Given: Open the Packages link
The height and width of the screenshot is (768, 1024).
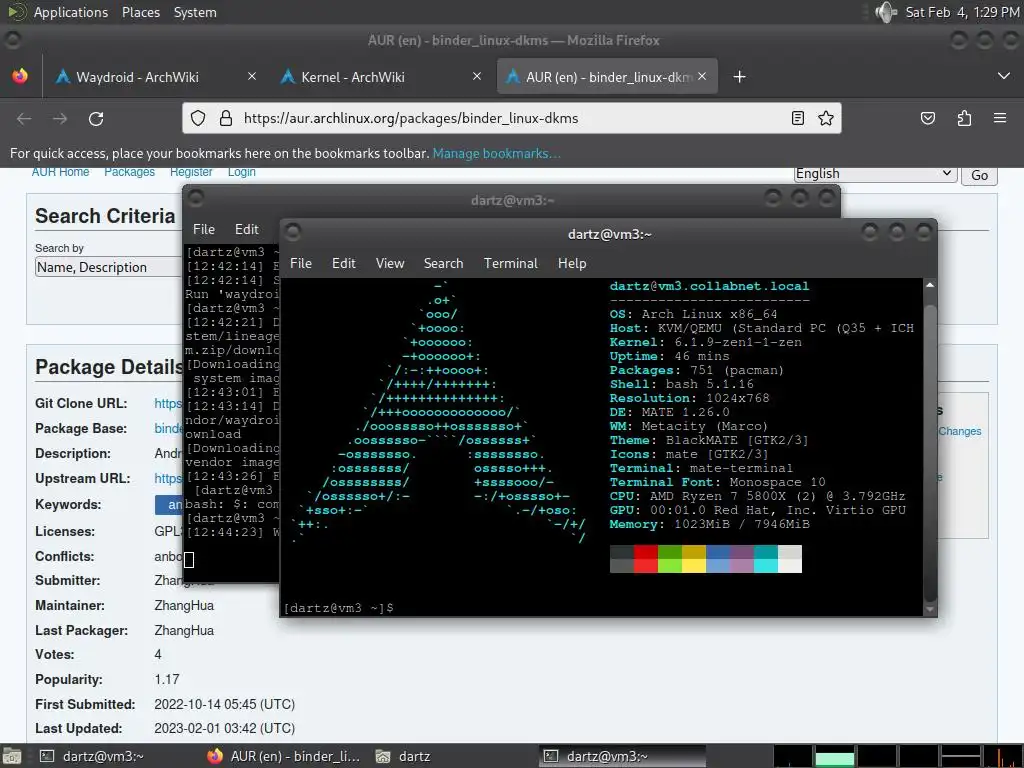Looking at the screenshot, I should (x=129, y=172).
